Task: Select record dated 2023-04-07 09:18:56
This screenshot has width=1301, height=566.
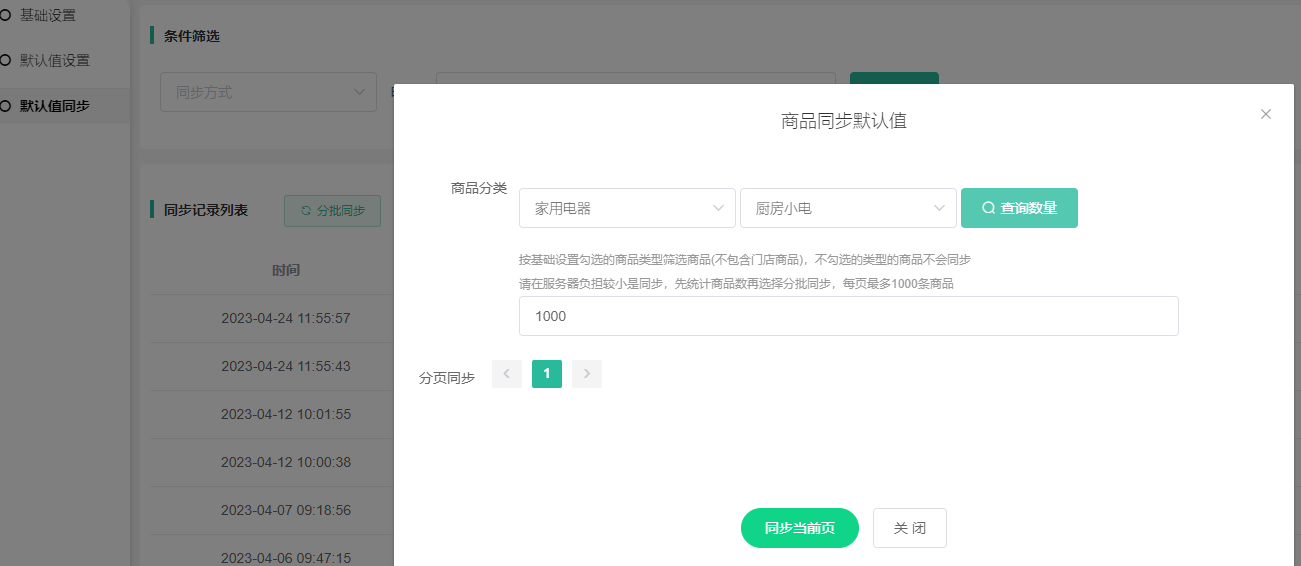Action: (x=286, y=510)
